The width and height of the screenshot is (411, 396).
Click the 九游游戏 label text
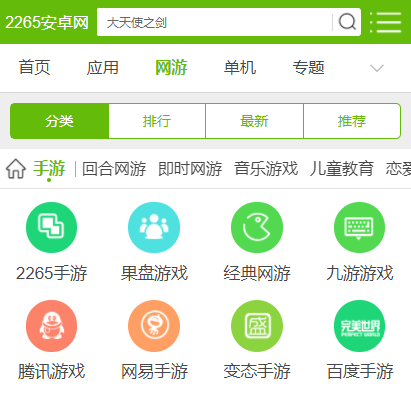360,273
